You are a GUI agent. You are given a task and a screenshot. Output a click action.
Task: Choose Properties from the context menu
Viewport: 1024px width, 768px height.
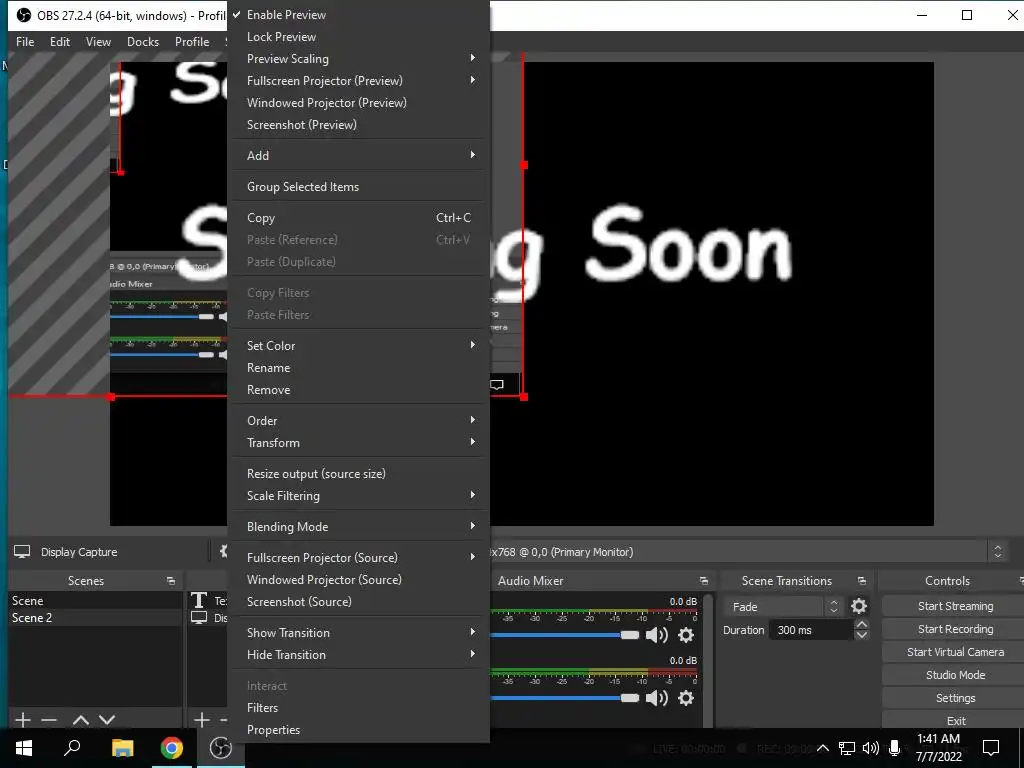359,730
